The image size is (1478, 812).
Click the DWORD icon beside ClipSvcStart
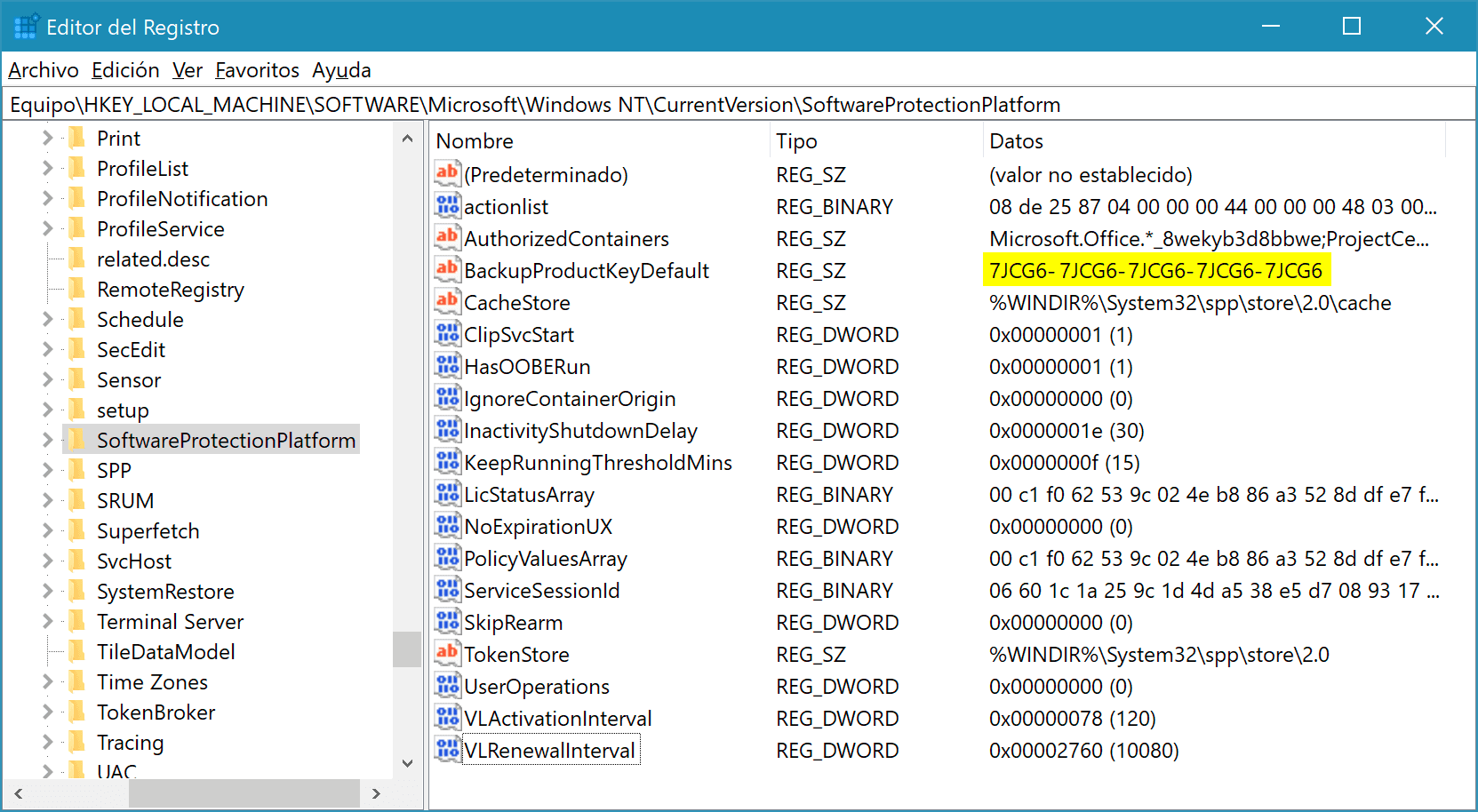[x=447, y=333]
